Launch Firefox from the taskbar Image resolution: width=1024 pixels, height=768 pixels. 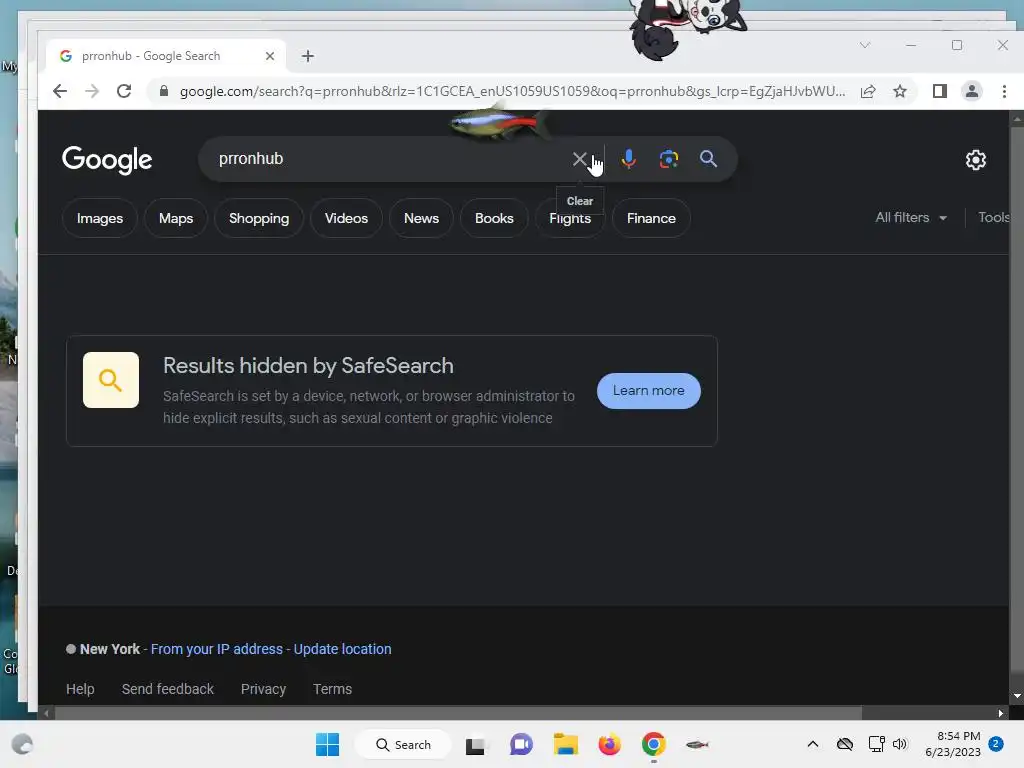point(609,744)
